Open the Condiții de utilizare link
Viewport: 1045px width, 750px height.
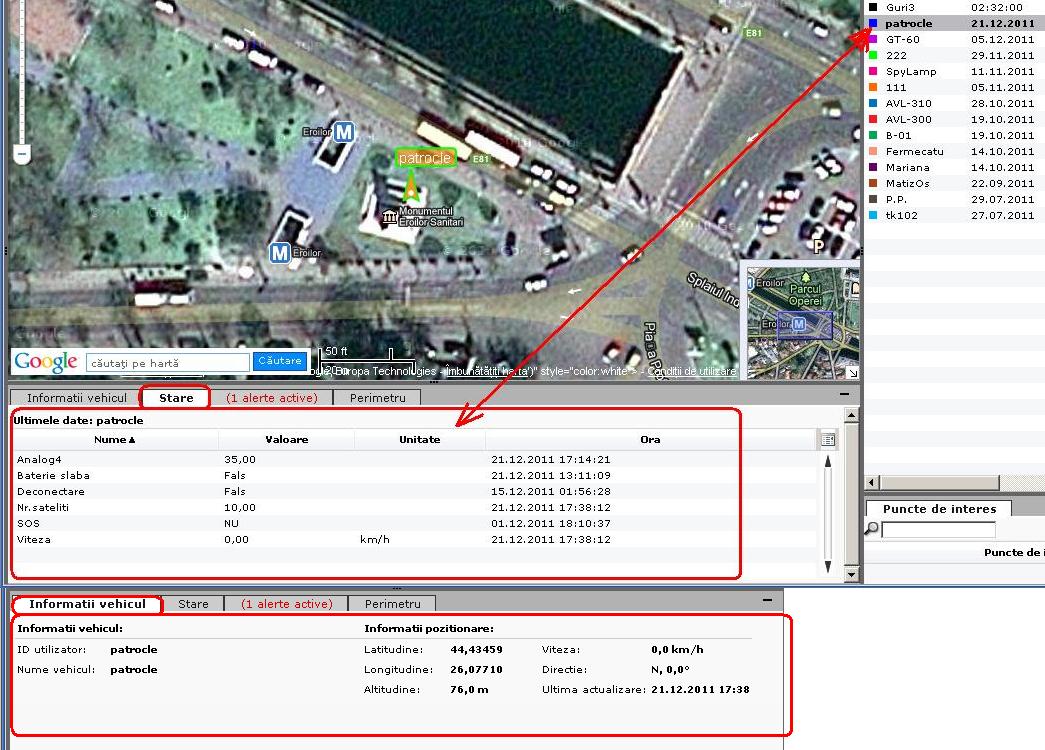(692, 372)
